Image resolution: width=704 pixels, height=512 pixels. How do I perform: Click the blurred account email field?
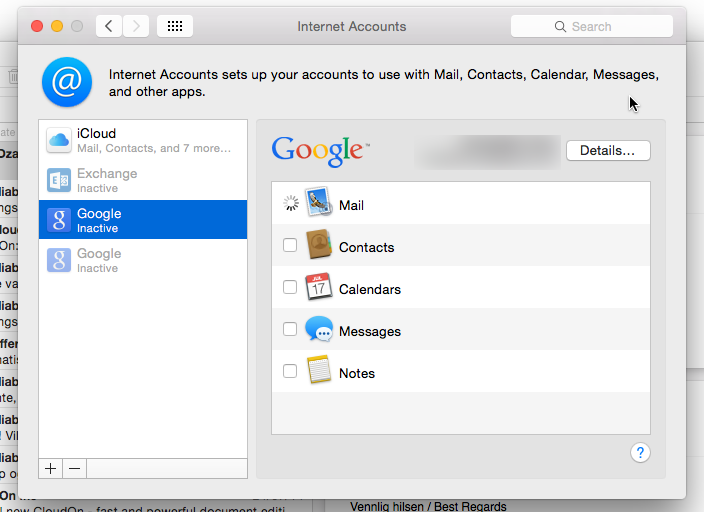488,152
